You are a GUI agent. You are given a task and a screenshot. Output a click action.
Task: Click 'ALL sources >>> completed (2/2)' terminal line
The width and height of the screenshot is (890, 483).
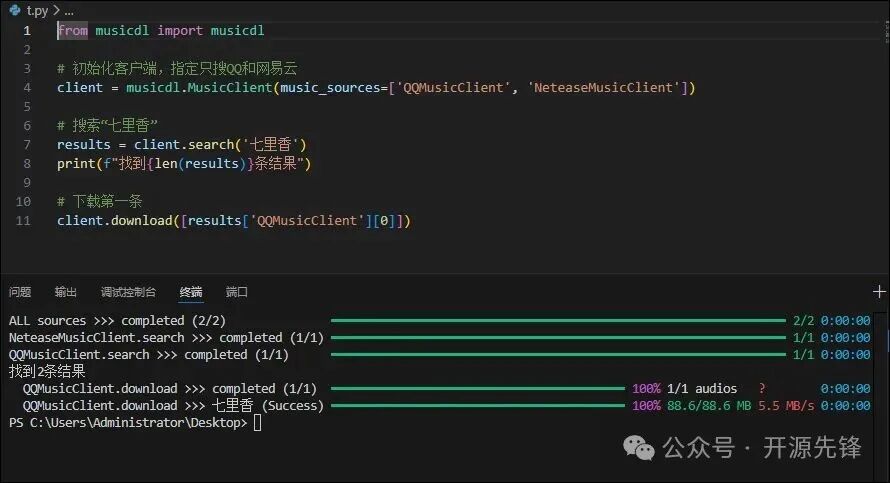click(x=117, y=321)
